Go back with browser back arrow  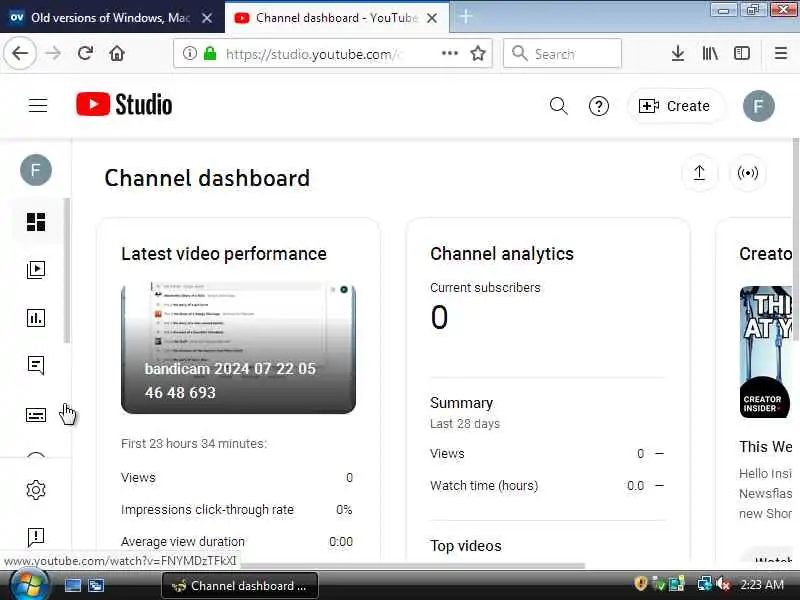pyautogui.click(x=20, y=53)
